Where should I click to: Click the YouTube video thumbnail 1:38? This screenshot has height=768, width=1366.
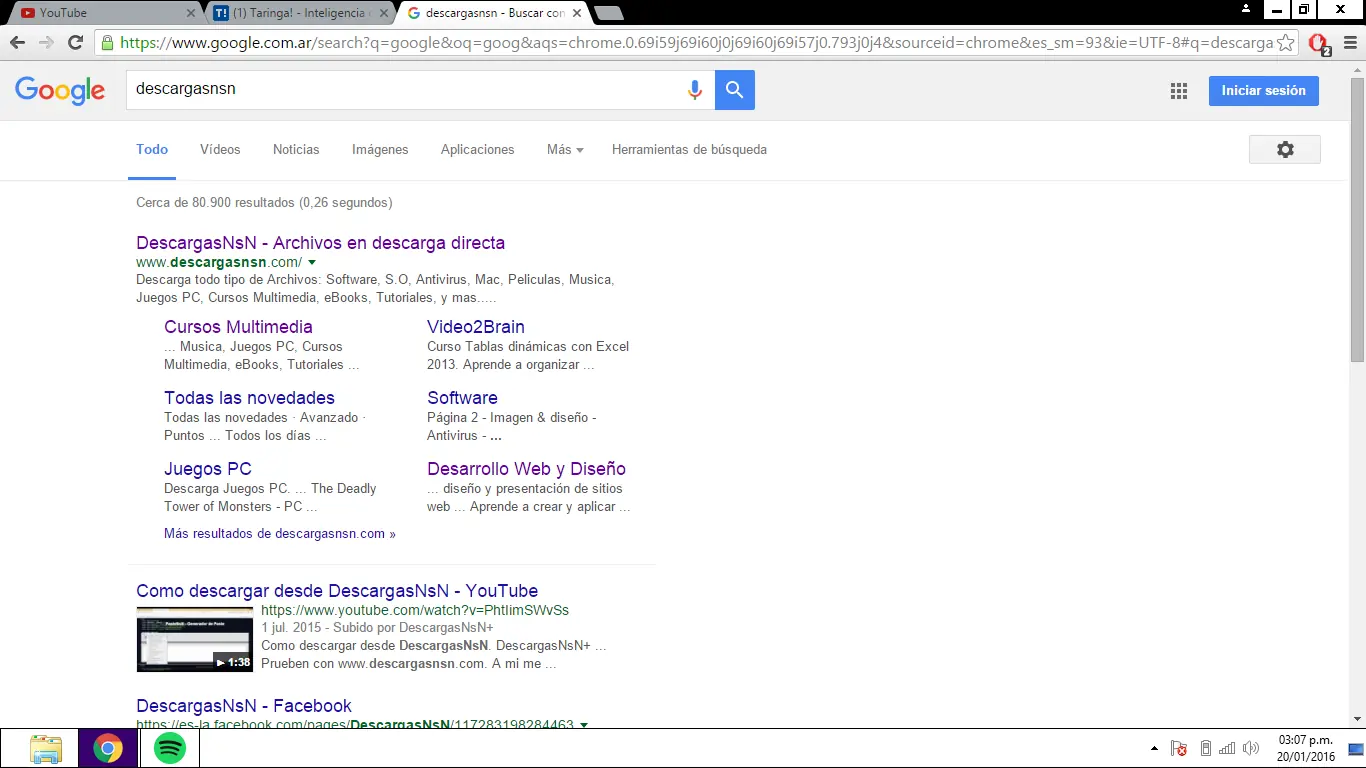click(194, 639)
